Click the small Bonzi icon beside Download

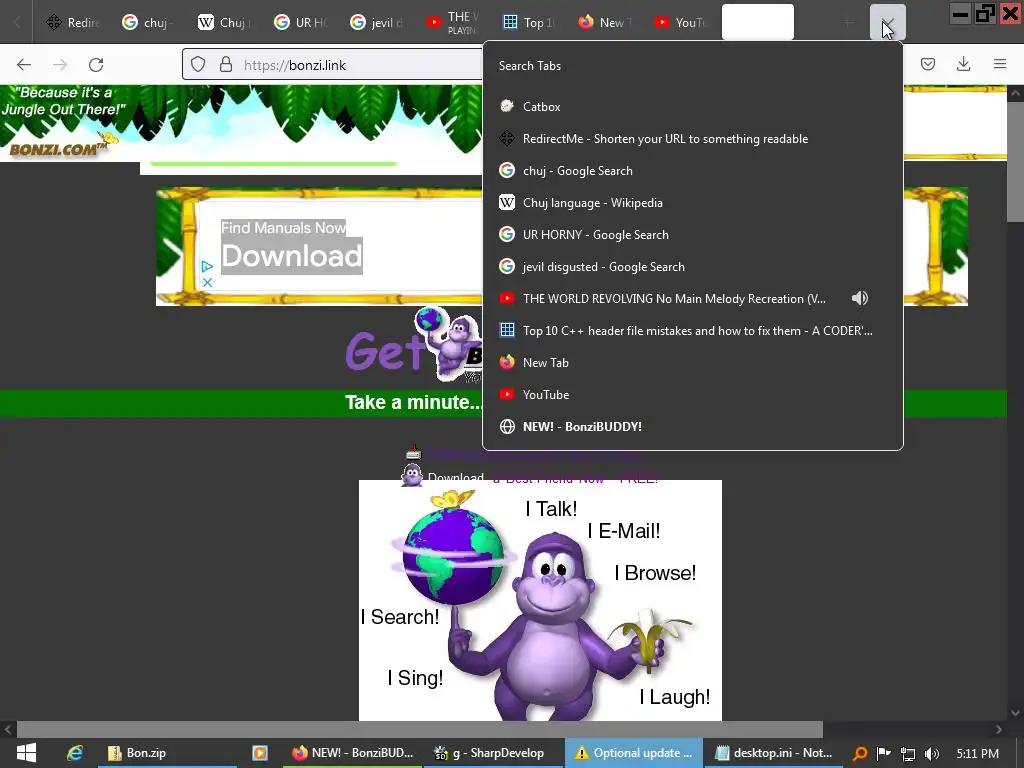pos(411,475)
